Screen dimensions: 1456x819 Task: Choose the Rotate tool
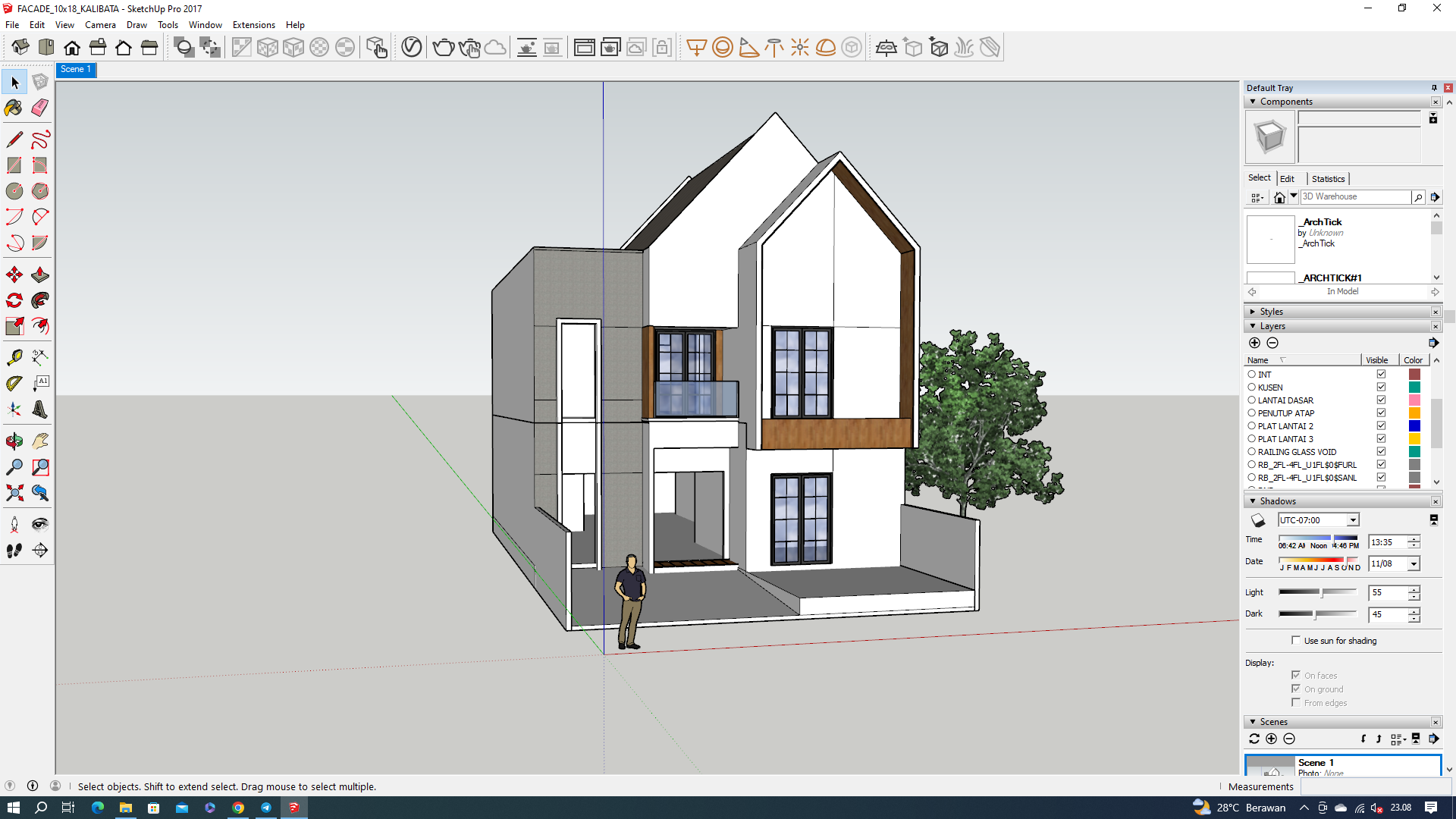click(14, 300)
